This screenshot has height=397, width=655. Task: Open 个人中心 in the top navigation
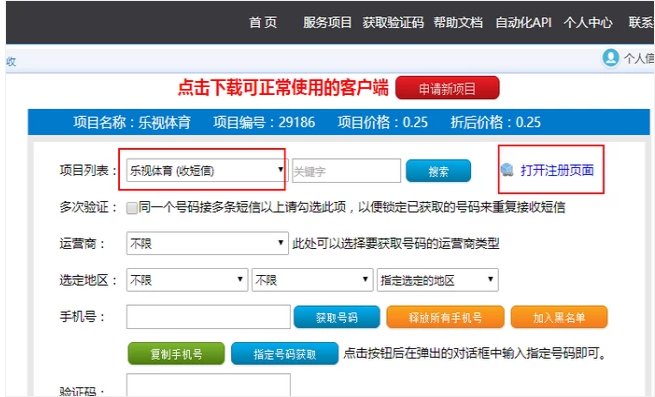588,22
